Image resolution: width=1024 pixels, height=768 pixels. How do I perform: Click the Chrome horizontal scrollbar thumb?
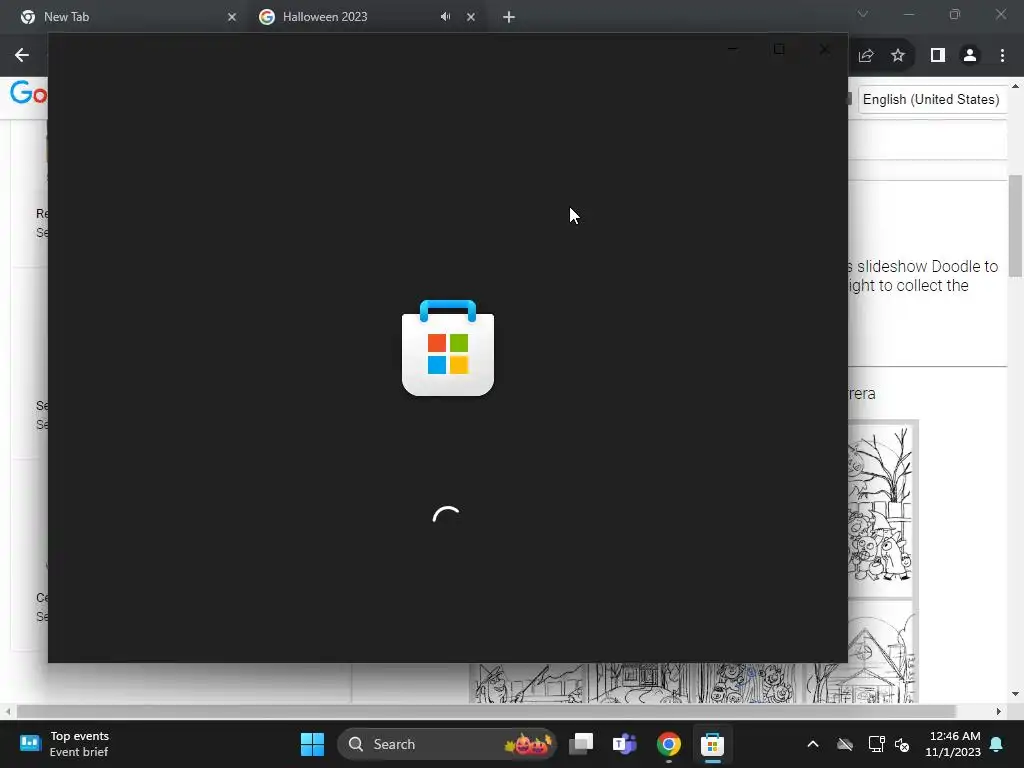pyautogui.click(x=487, y=711)
